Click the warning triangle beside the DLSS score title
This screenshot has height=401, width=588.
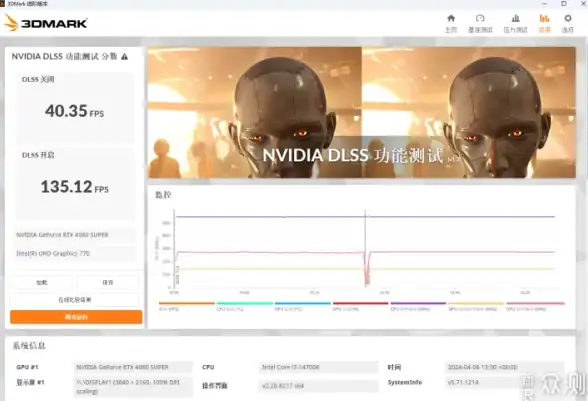tap(124, 57)
